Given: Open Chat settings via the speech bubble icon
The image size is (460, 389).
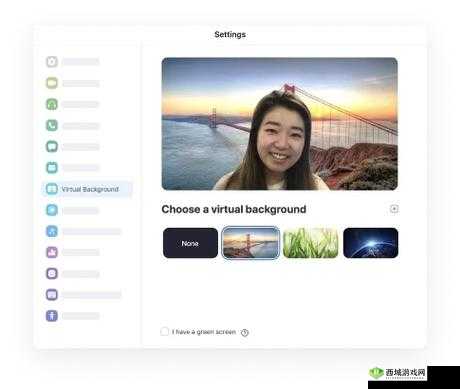Looking at the screenshot, I should [52, 146].
